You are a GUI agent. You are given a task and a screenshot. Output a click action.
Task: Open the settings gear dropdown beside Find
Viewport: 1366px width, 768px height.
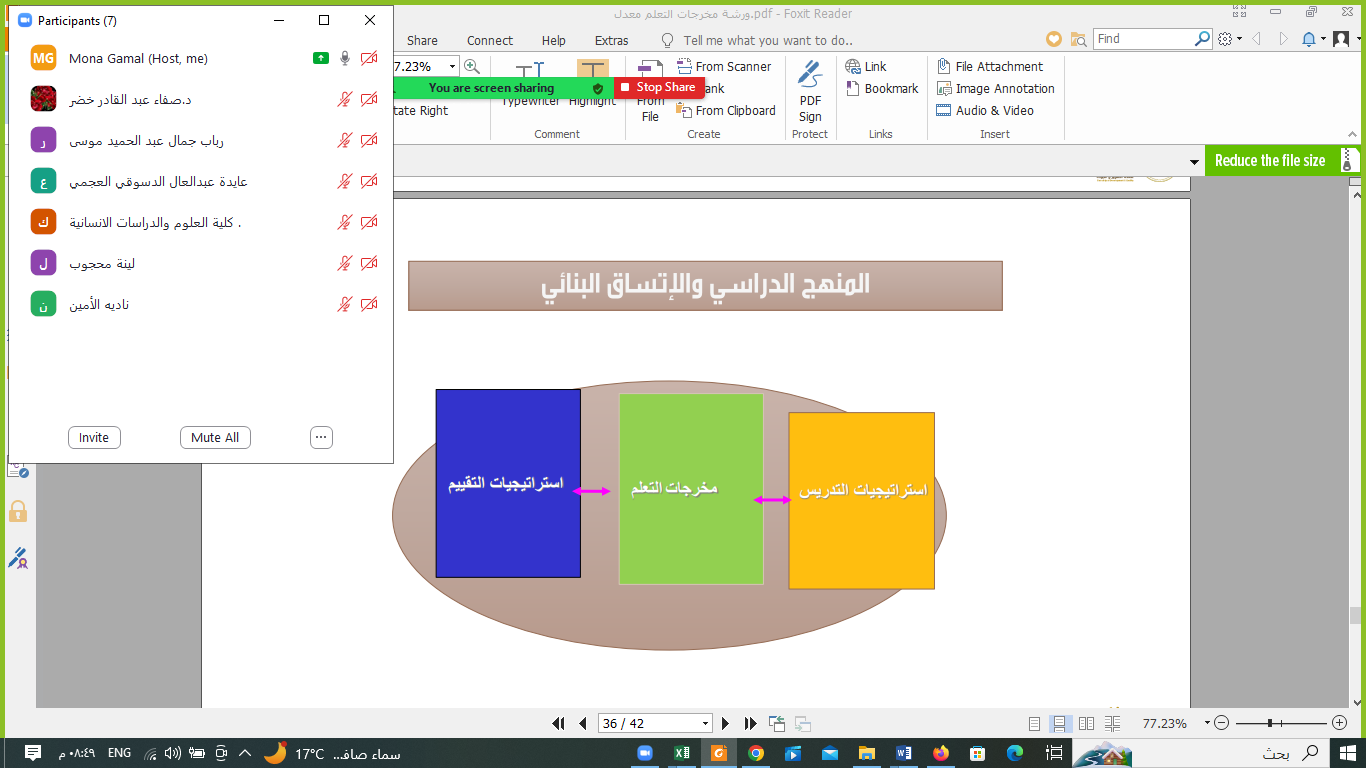point(1230,39)
